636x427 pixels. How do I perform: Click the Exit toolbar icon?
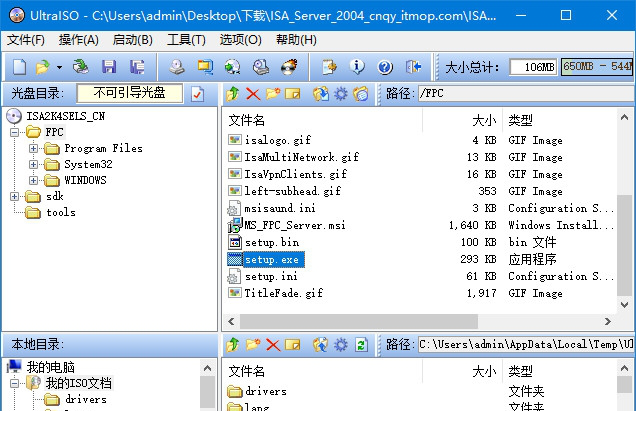[x=413, y=67]
